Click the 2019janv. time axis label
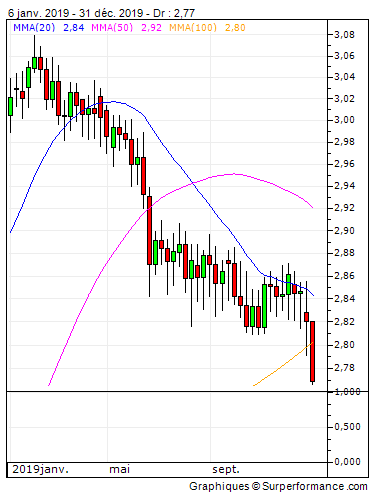The image size is (375, 495). 40,469
